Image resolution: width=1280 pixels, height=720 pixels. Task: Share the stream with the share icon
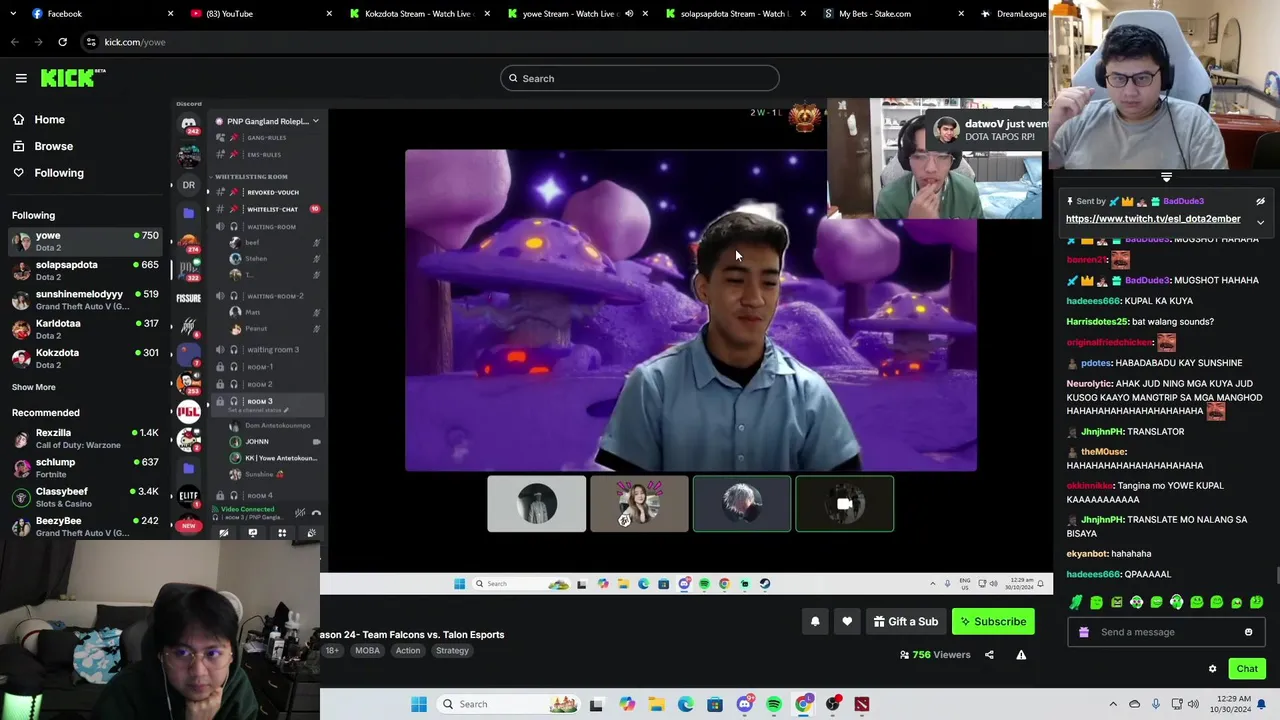989,655
